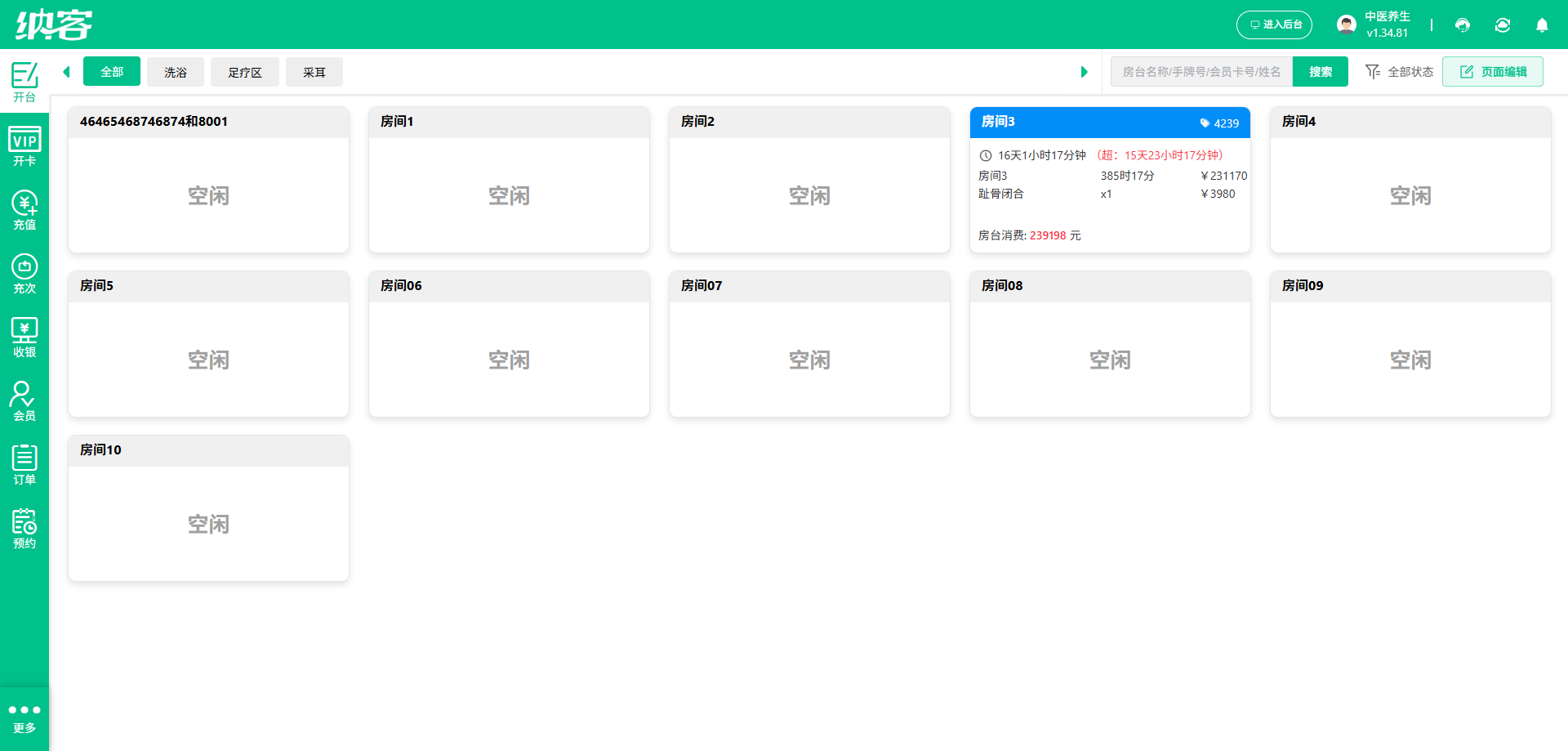Click the 页面编辑 page edit button
1568x751 pixels.
click(1493, 72)
